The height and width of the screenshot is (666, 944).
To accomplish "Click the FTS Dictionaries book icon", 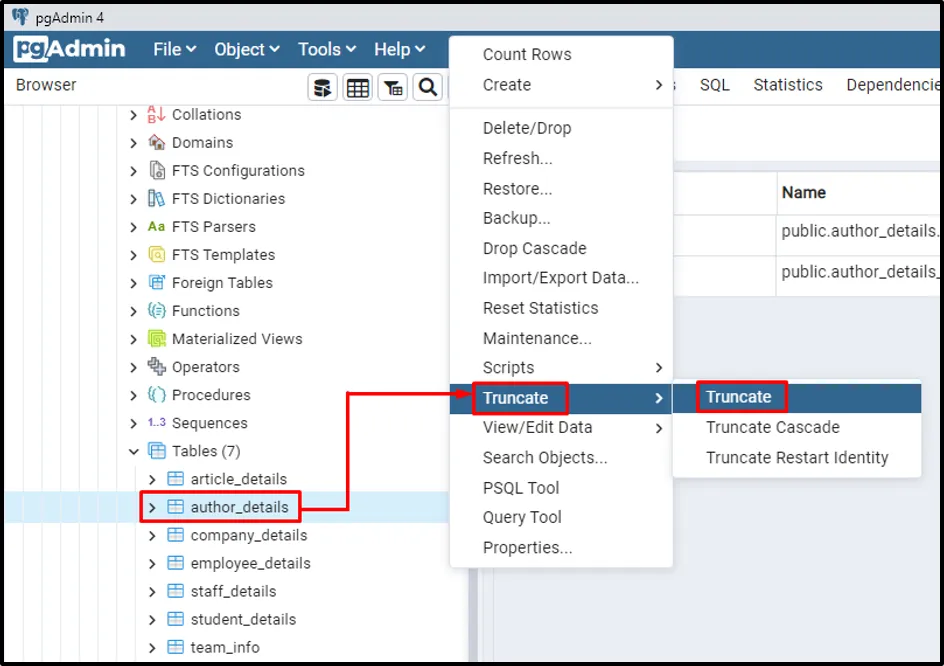I will point(157,199).
